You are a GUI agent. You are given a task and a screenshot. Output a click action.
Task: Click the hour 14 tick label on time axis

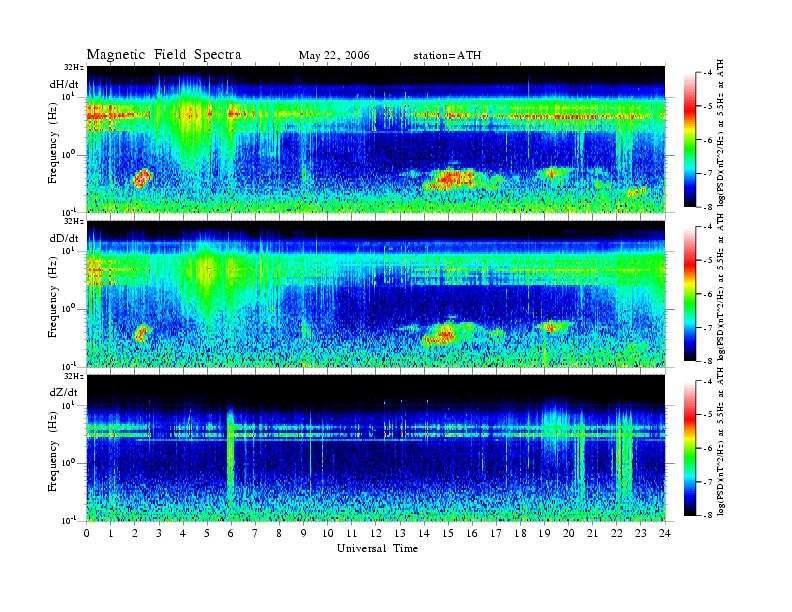[424, 533]
